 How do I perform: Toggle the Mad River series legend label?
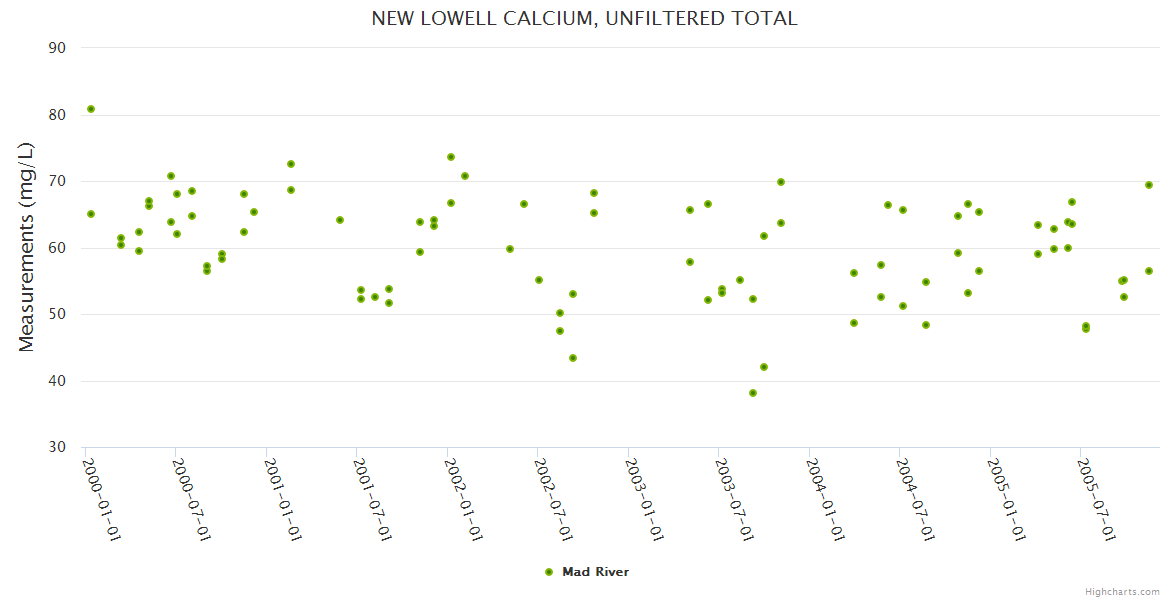(x=595, y=572)
